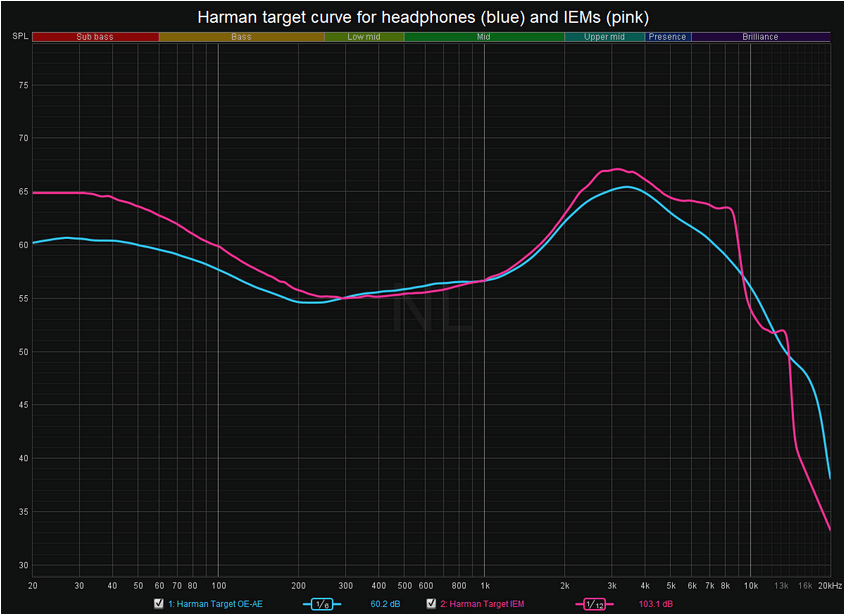Click the Upper mid frequency band
844x614 pixels.
(x=604, y=37)
